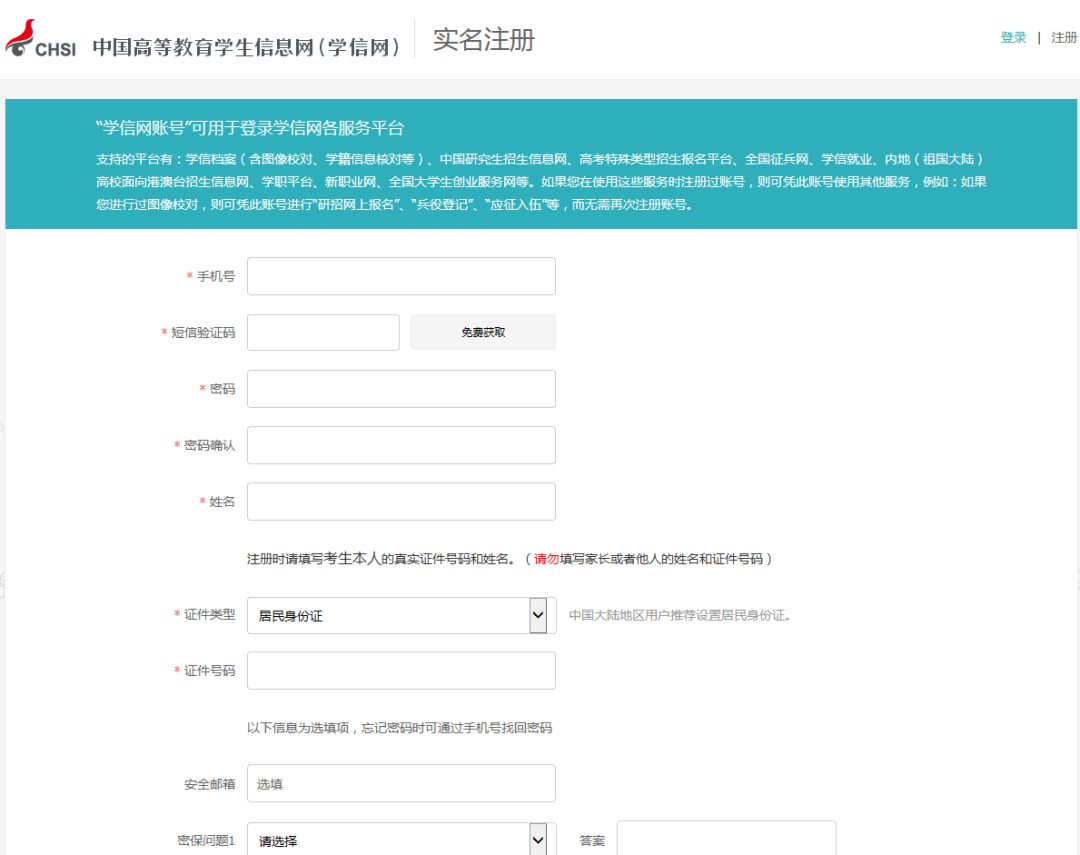Click the arrow of 密保问题1 dropdown
The image size is (1080, 855).
click(x=538, y=840)
